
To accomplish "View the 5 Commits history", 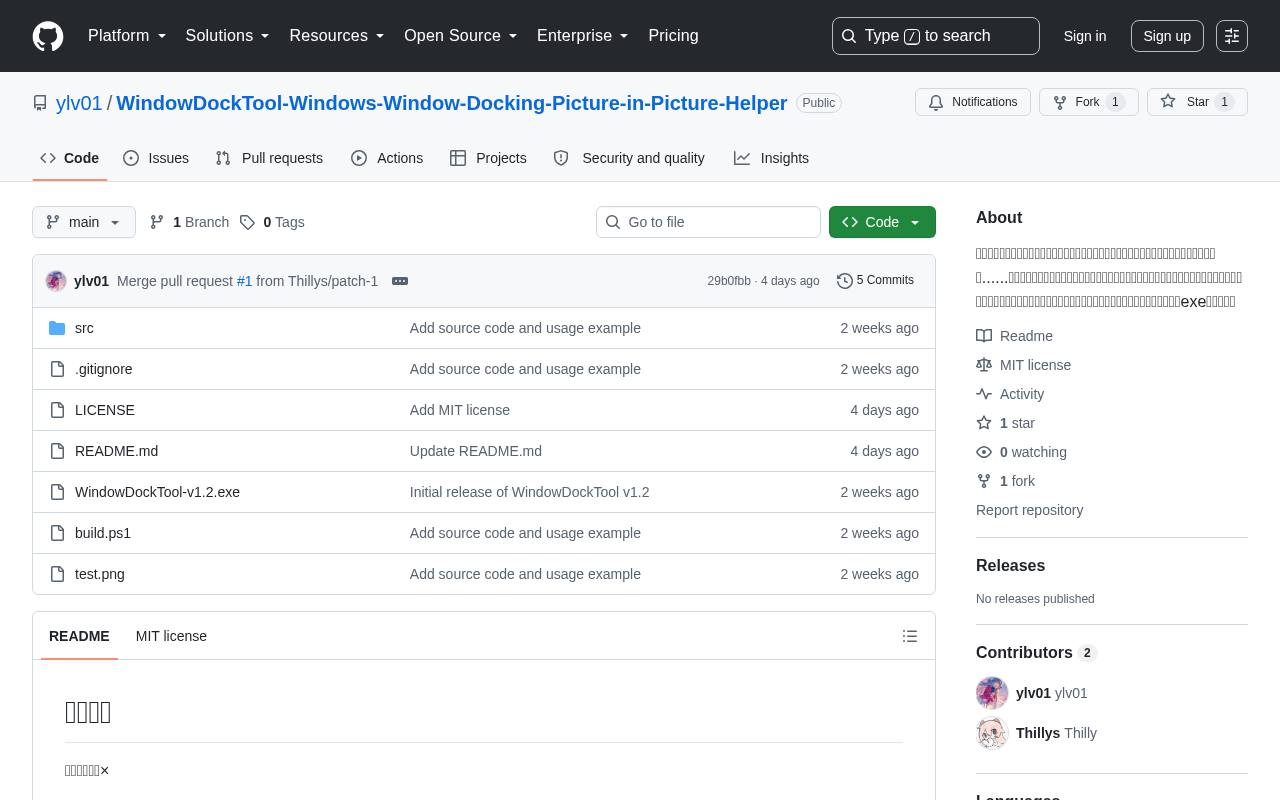I will click(876, 281).
